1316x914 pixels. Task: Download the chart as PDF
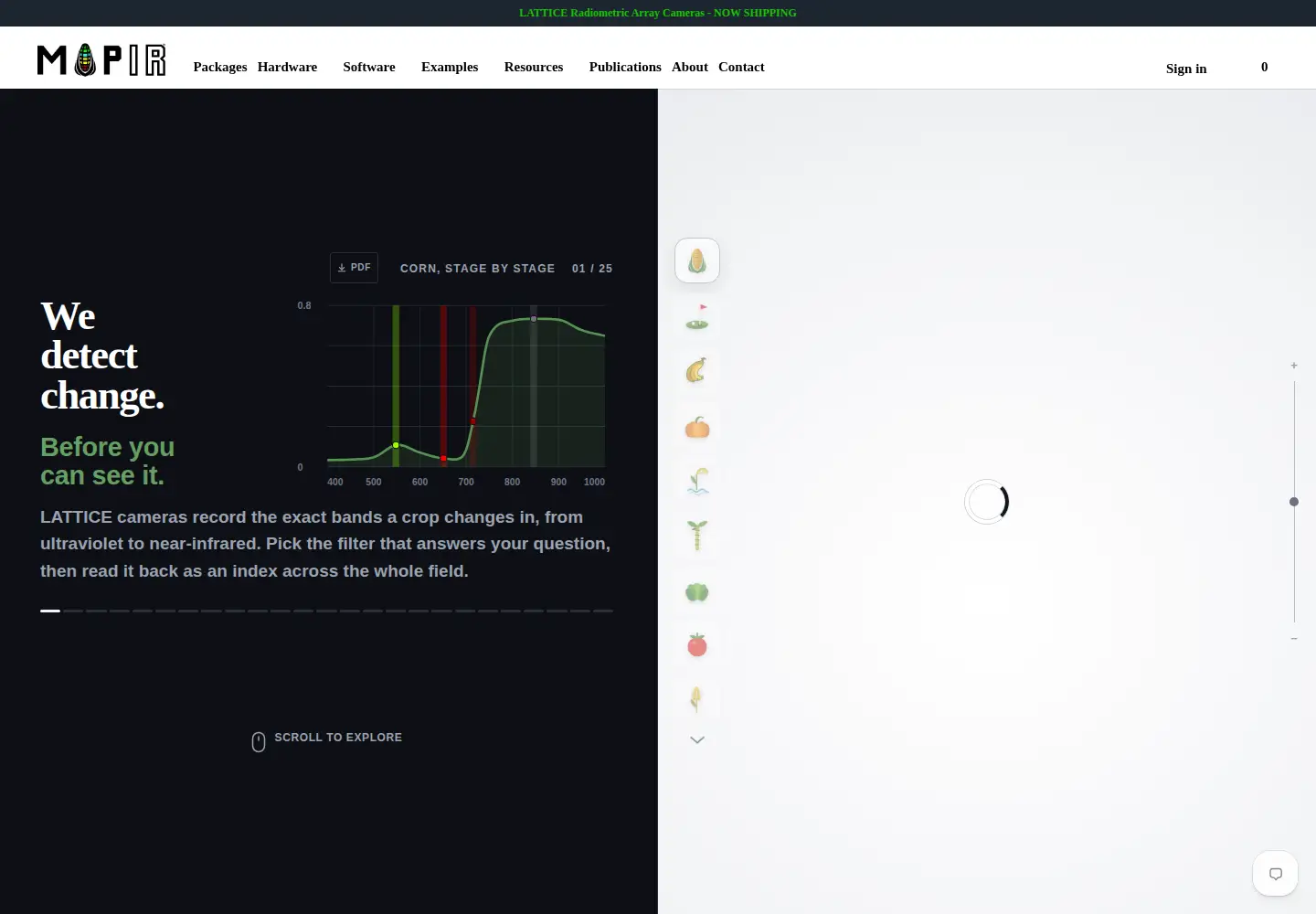[354, 268]
